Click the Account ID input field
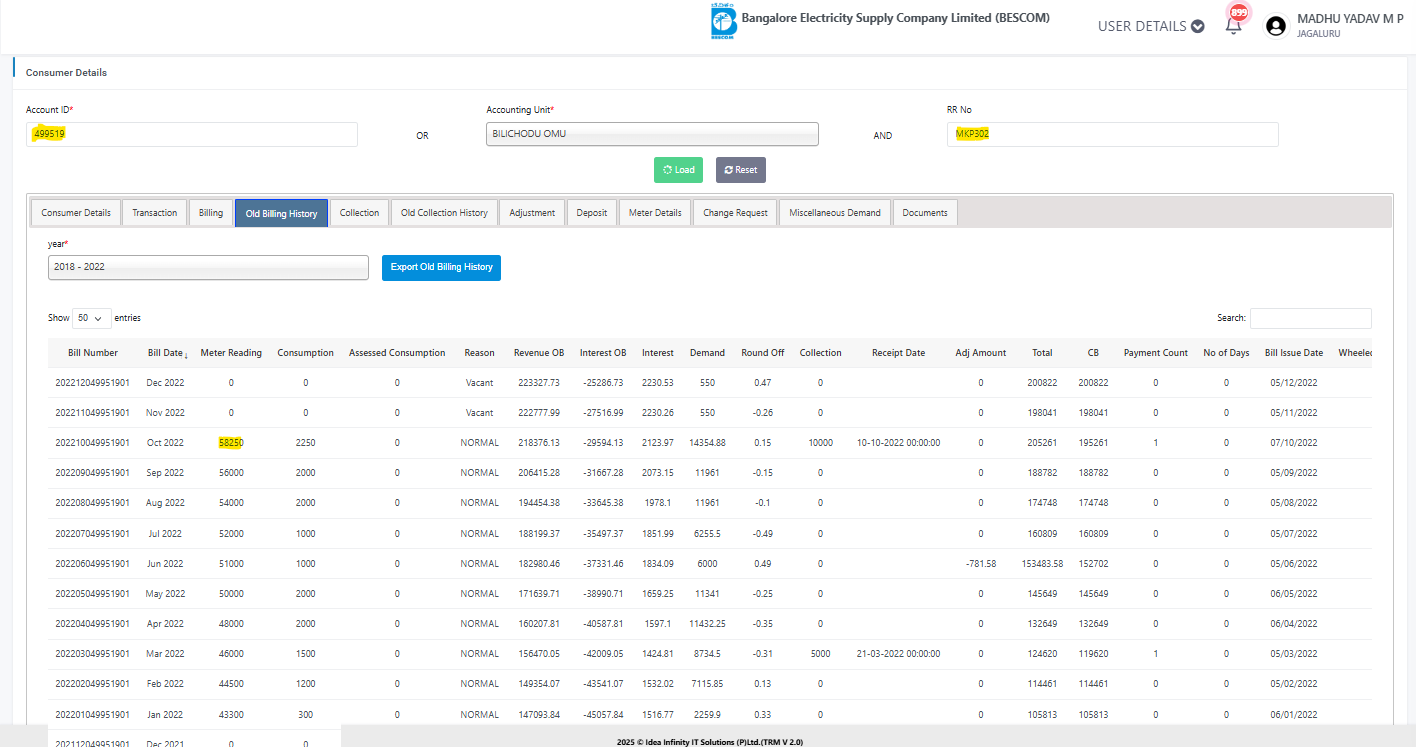 click(x=191, y=134)
